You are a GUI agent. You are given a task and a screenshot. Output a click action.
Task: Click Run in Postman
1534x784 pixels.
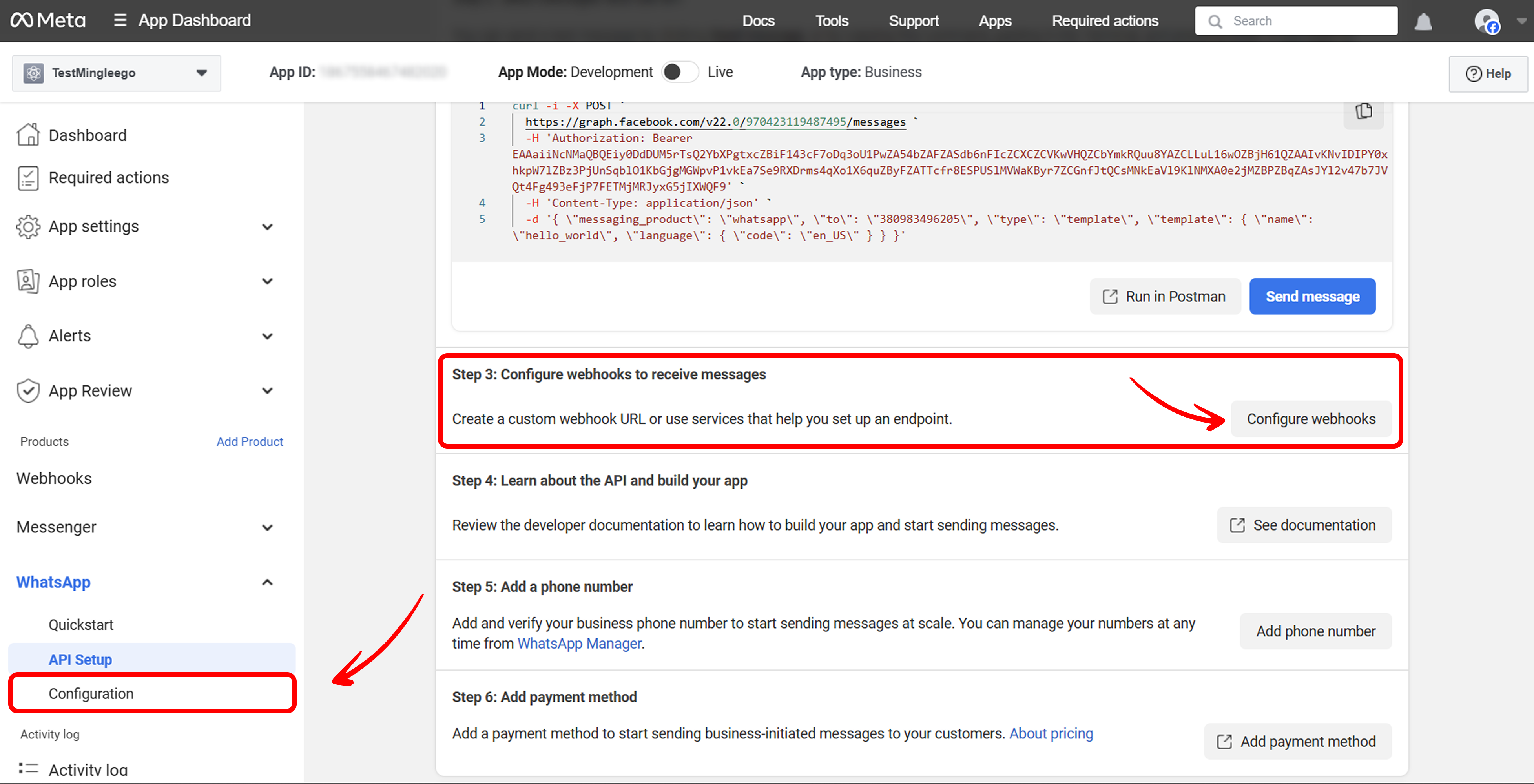pyautogui.click(x=1165, y=297)
